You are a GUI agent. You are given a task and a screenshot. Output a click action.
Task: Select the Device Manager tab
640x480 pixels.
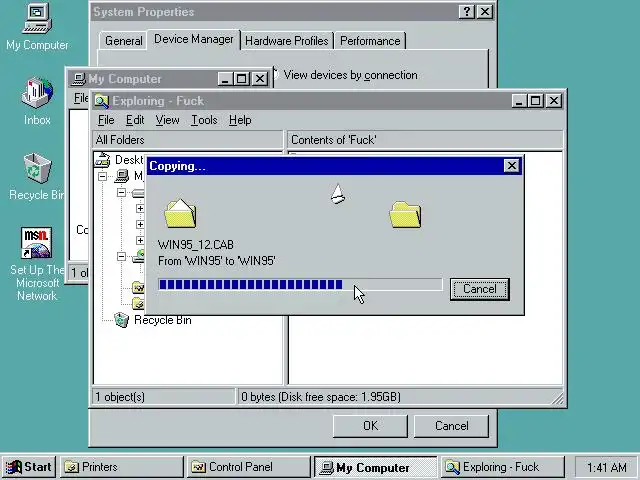click(194, 39)
